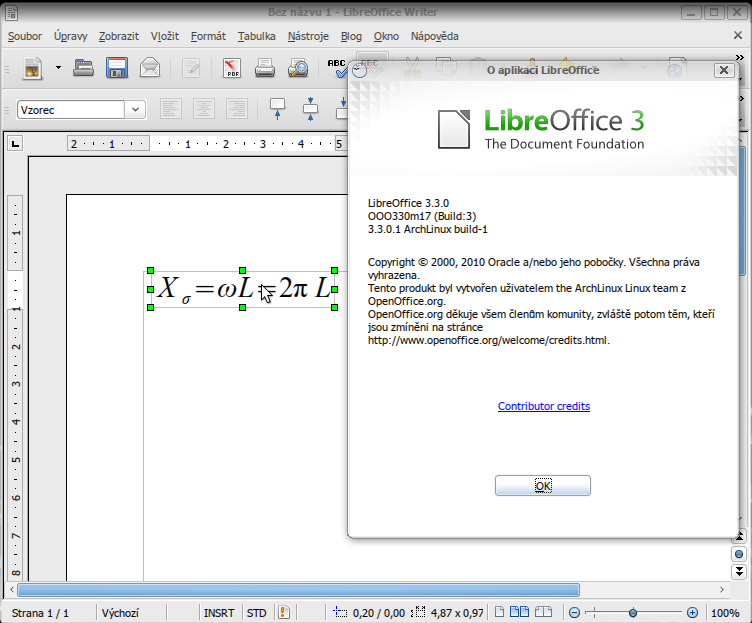Click the horizontal scrollbar thumb

coord(298,589)
